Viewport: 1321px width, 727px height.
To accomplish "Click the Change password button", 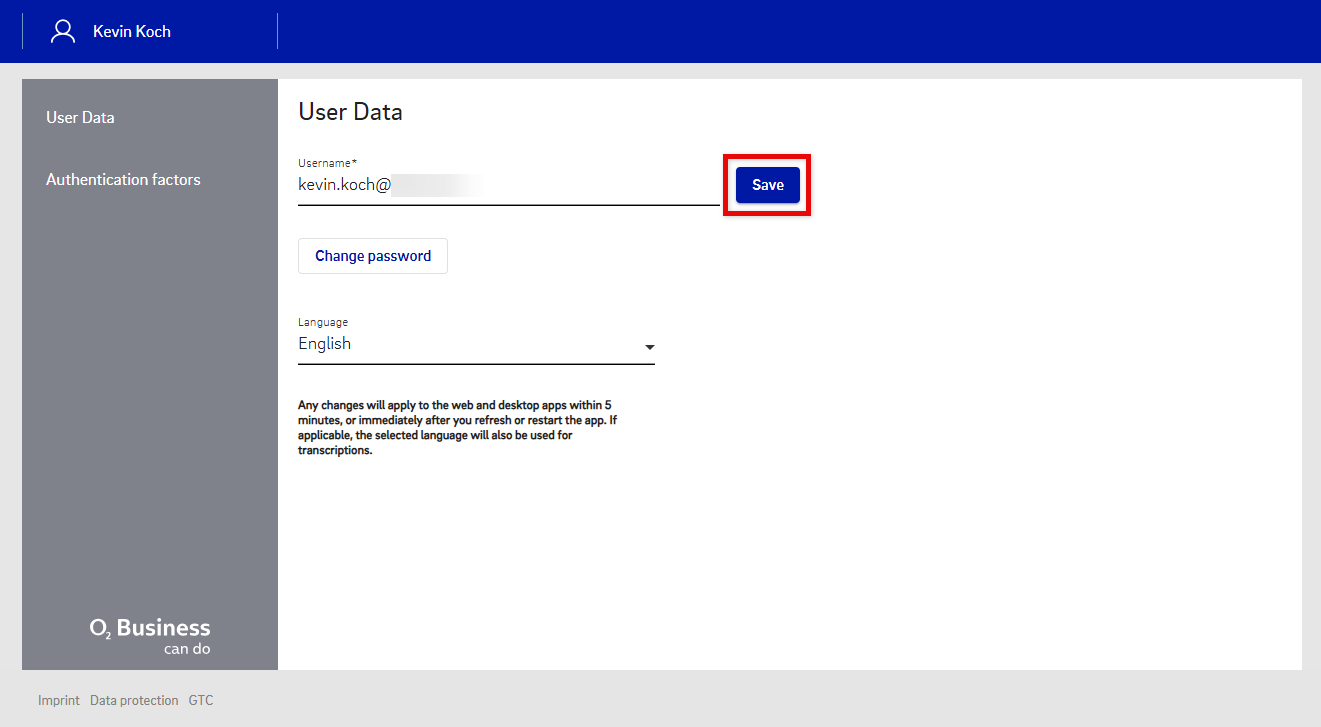I will tap(373, 256).
